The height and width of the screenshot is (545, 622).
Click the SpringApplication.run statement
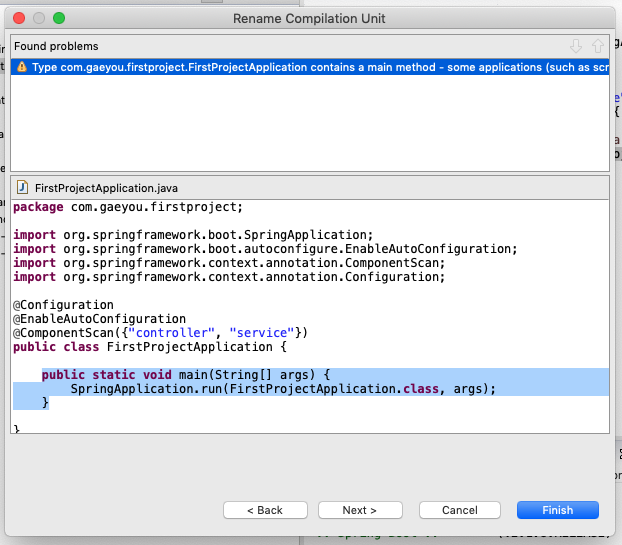pyautogui.click(x=283, y=389)
